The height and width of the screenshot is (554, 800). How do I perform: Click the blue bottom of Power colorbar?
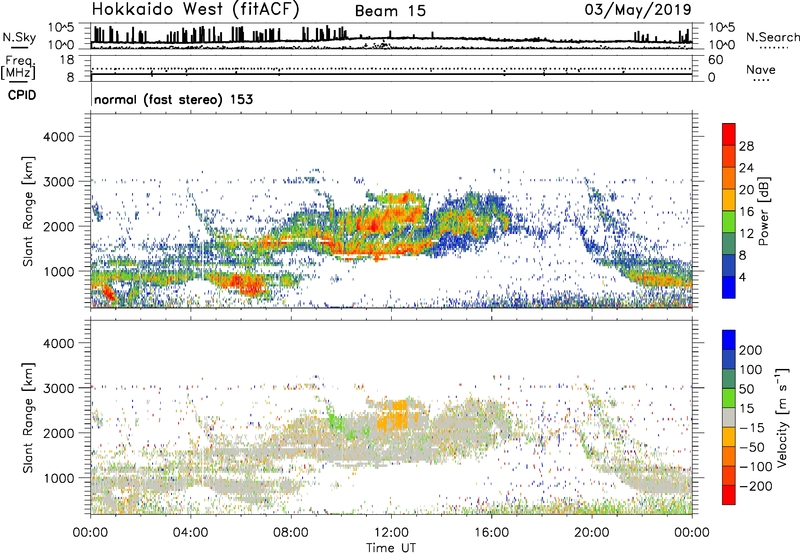coord(729,288)
